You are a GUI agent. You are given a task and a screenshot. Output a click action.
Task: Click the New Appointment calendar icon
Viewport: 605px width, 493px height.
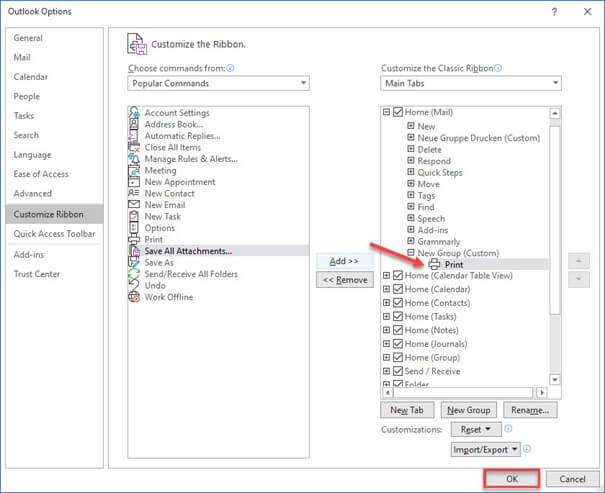[134, 182]
